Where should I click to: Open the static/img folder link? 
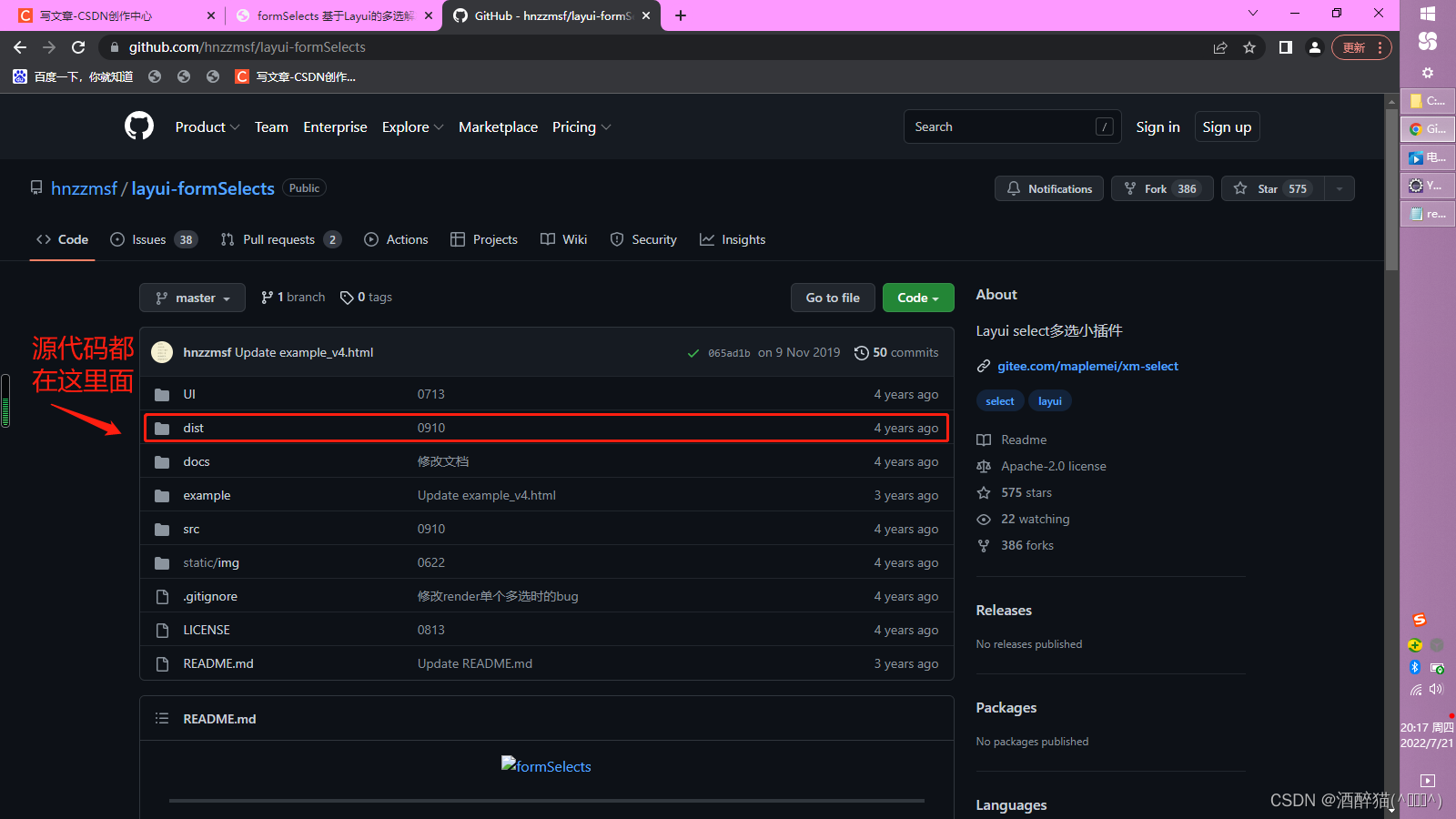point(211,562)
